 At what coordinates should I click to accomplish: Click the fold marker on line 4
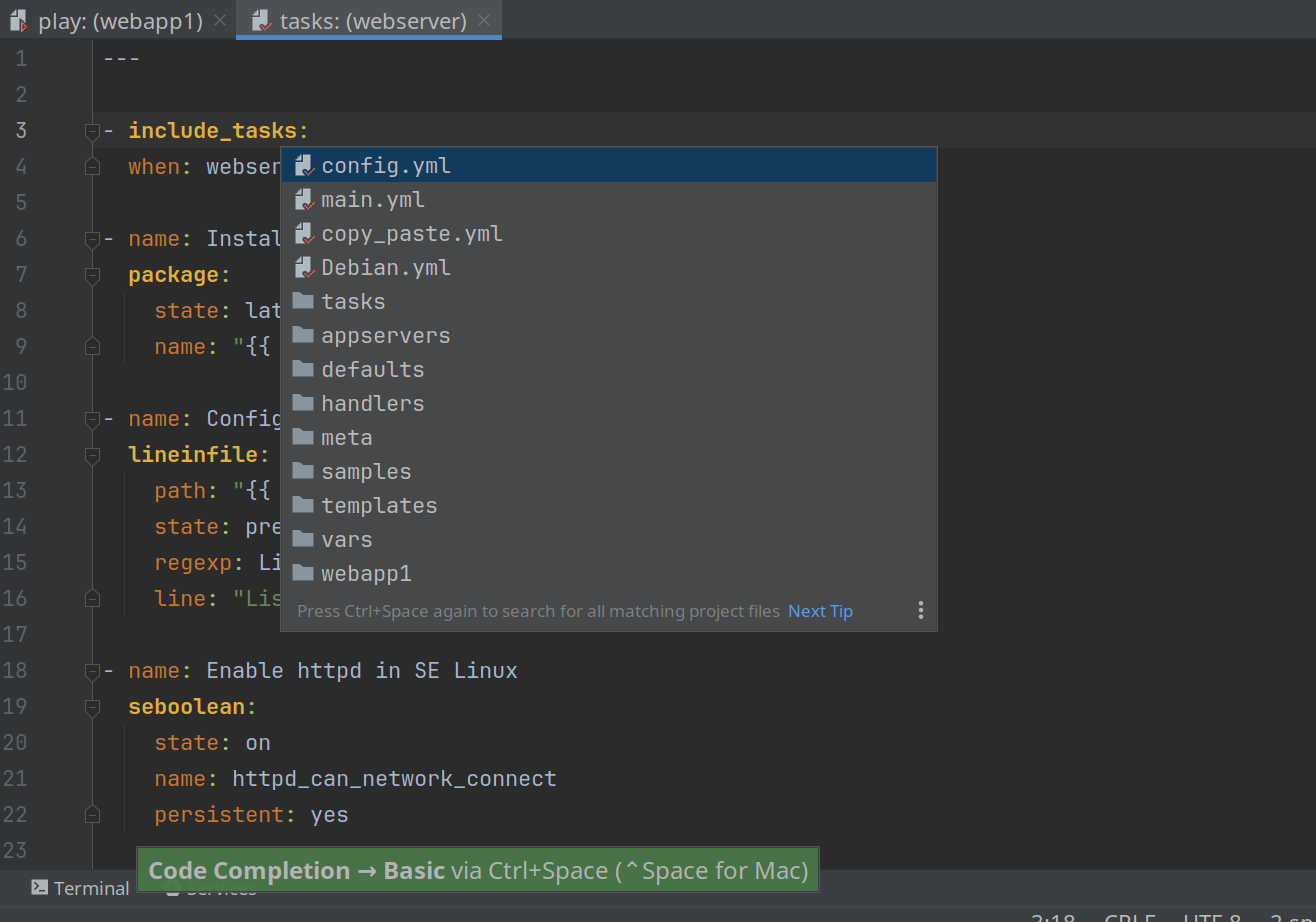click(92, 167)
